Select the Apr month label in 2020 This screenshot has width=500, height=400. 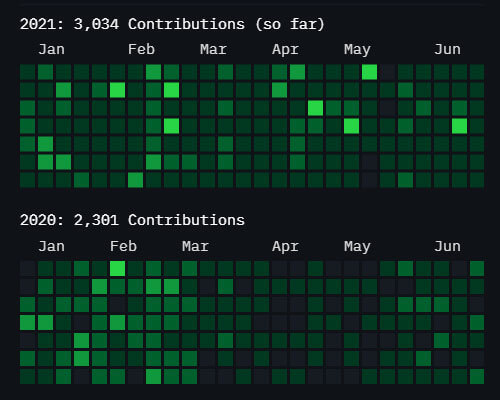click(285, 246)
